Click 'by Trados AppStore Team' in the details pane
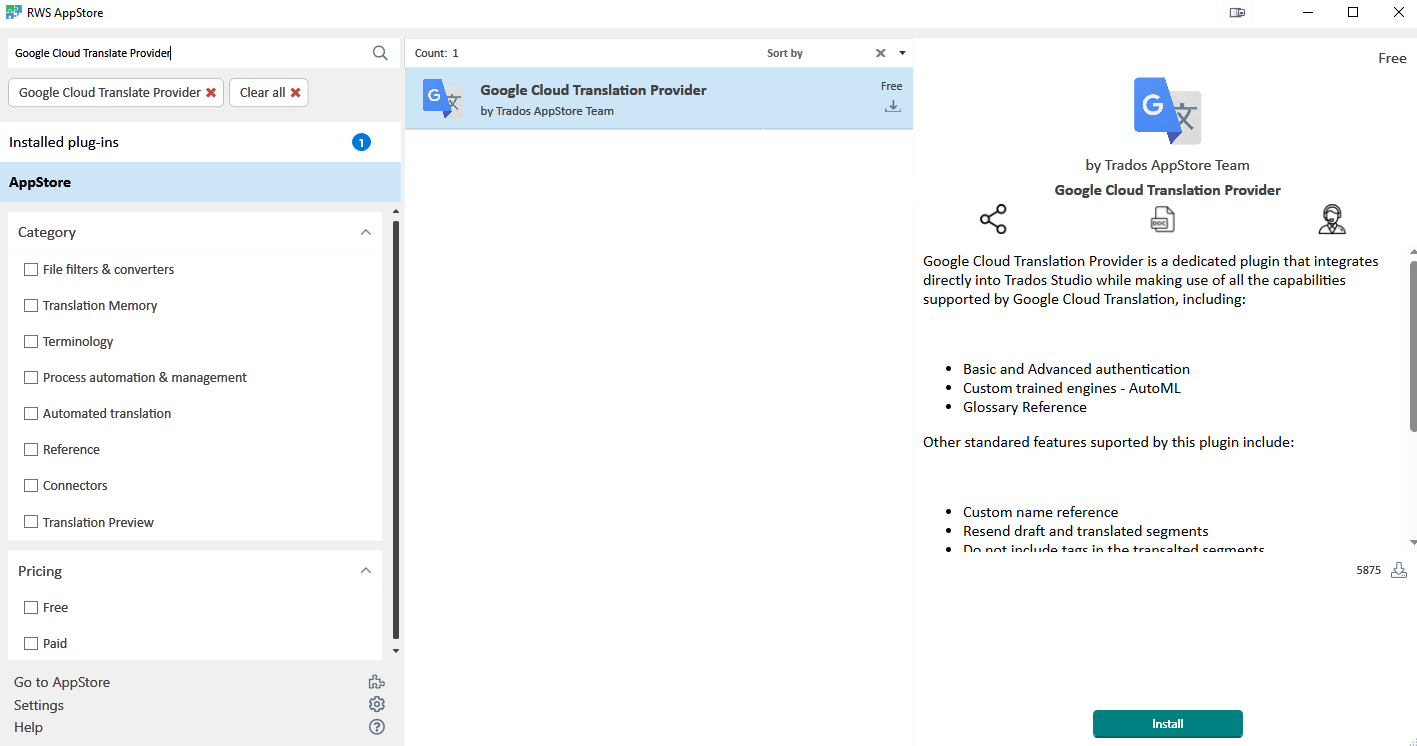This screenshot has width=1417, height=746. [1167, 165]
